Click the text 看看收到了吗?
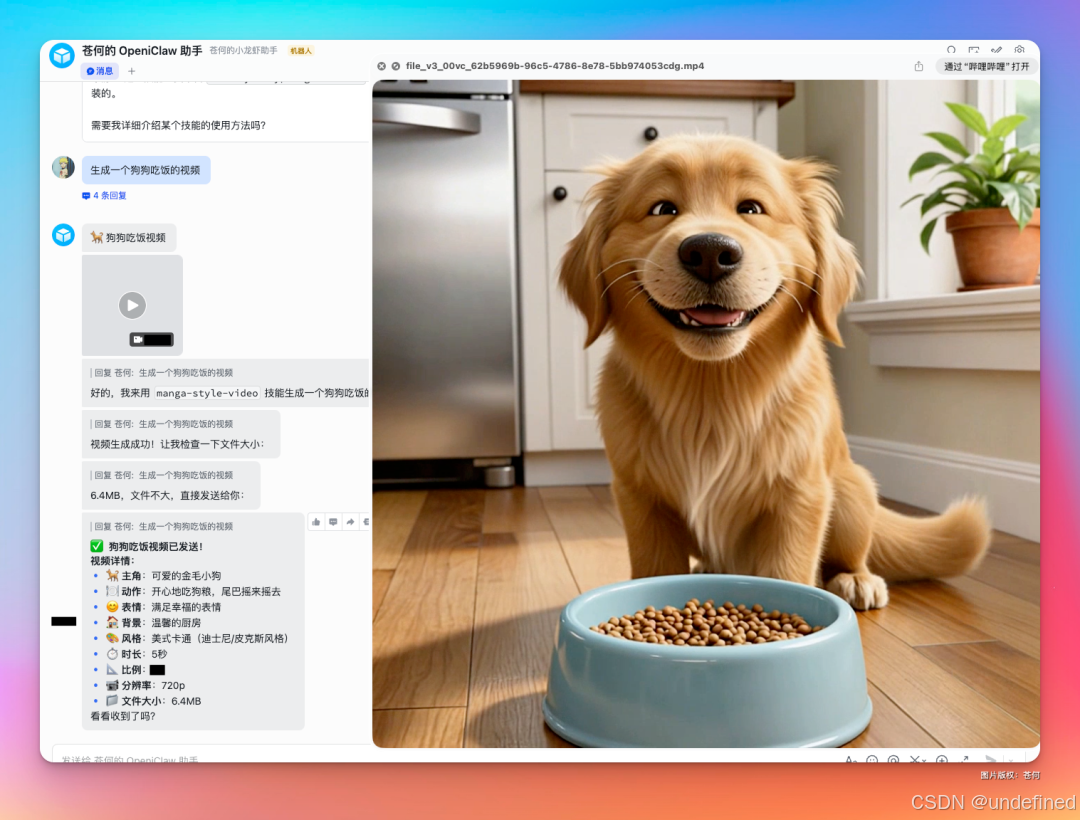 (x=123, y=716)
